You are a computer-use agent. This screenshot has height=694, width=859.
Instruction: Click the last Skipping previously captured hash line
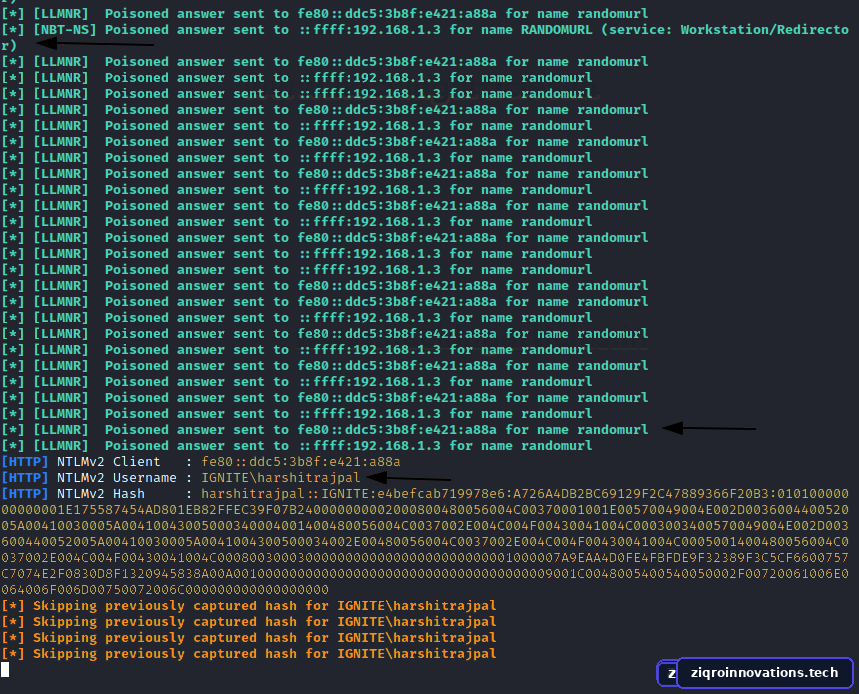[249, 653]
